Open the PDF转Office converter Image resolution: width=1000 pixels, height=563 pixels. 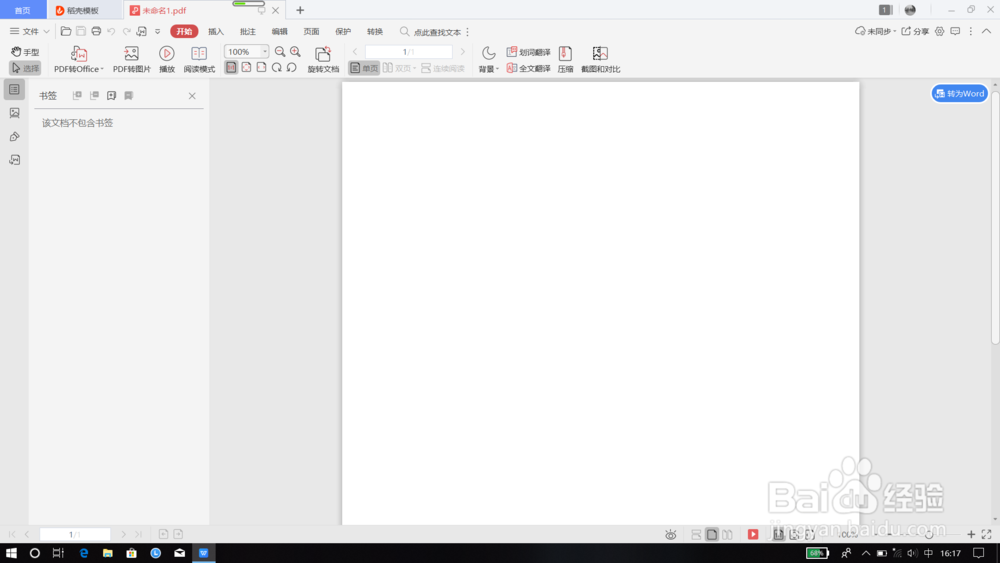[78, 59]
